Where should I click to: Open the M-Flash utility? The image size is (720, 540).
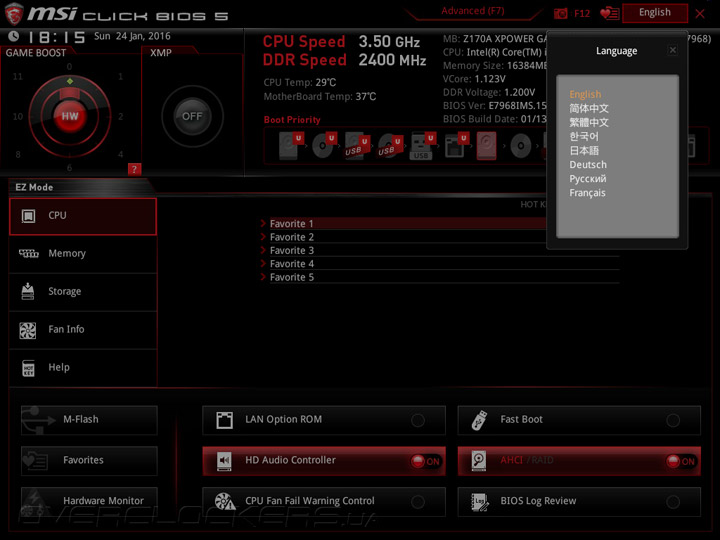(90, 420)
